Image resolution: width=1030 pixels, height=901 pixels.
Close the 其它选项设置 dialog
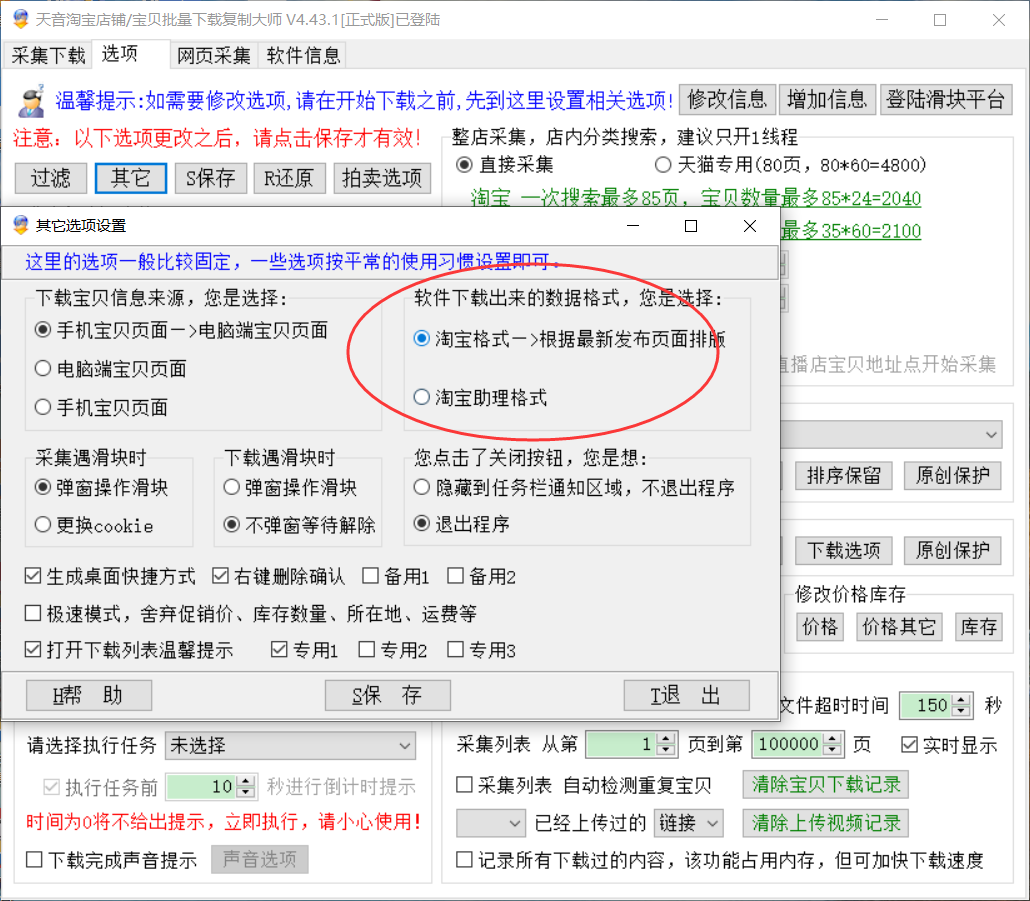point(750,226)
